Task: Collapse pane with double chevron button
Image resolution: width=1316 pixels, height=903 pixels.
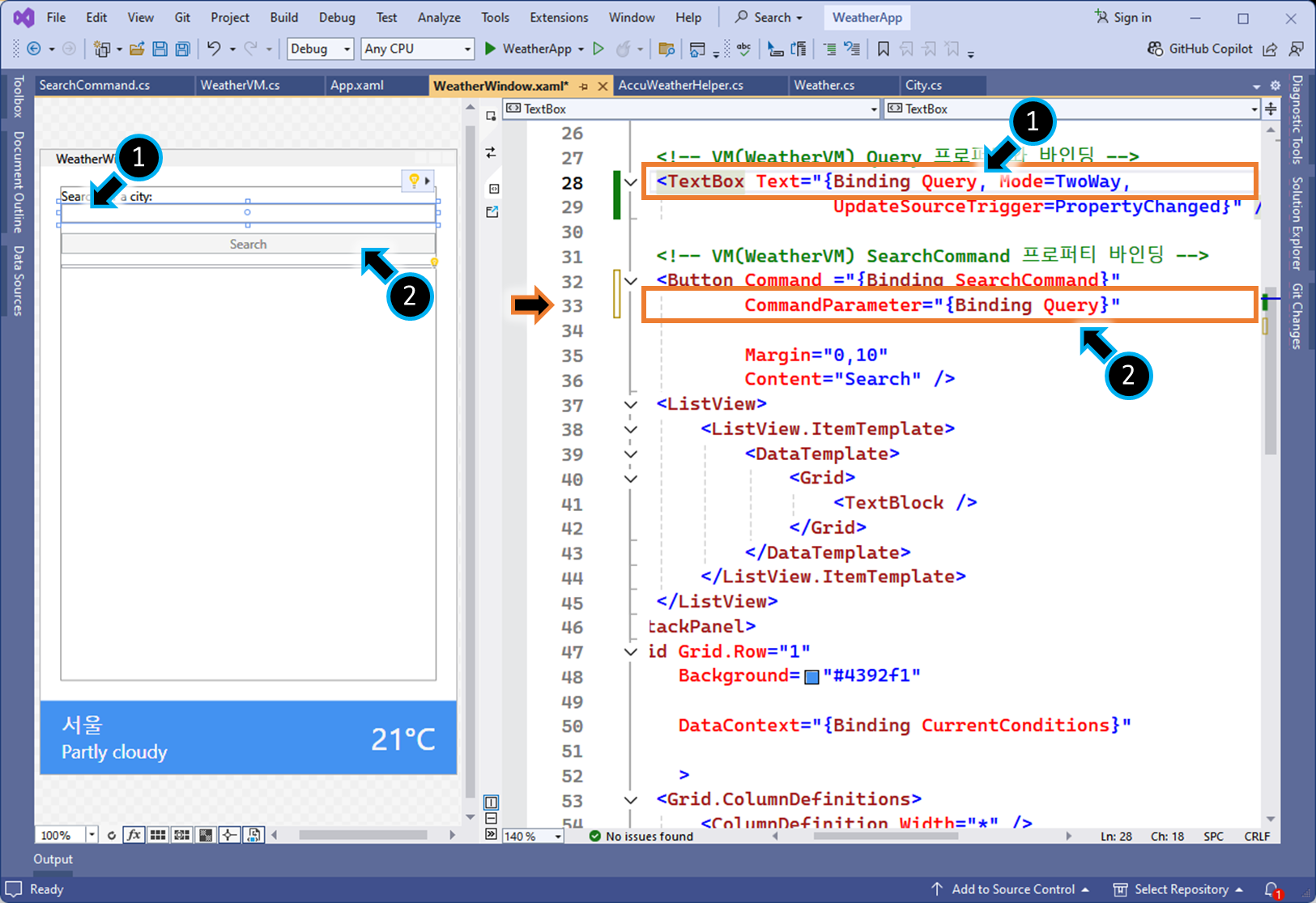Action: coord(491,834)
